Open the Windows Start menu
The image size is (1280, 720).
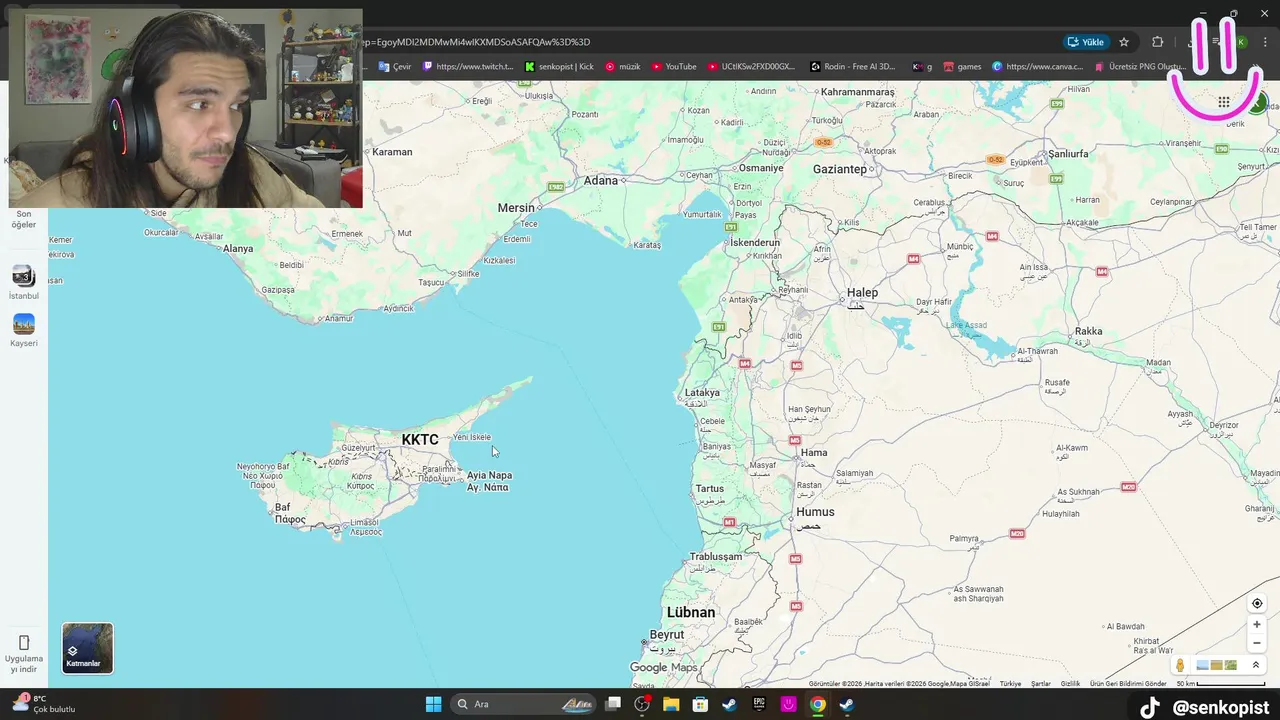pos(433,704)
